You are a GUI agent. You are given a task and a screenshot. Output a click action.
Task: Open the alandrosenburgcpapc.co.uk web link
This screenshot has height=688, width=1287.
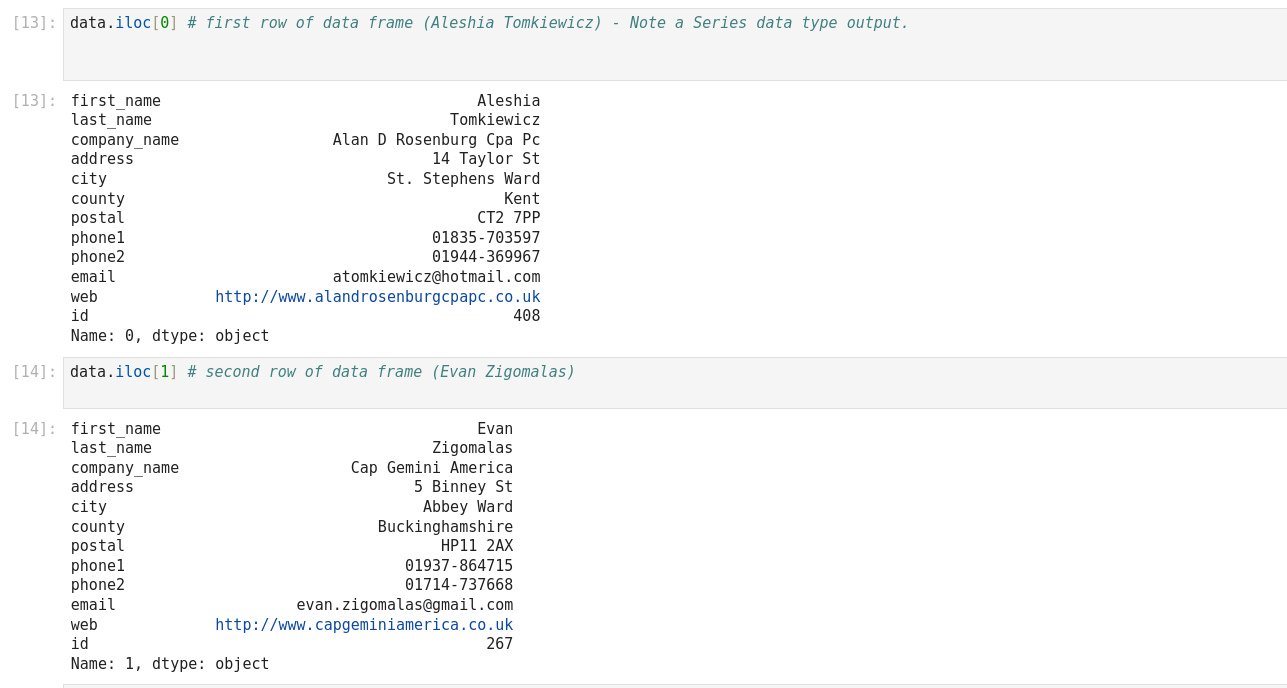(x=377, y=297)
